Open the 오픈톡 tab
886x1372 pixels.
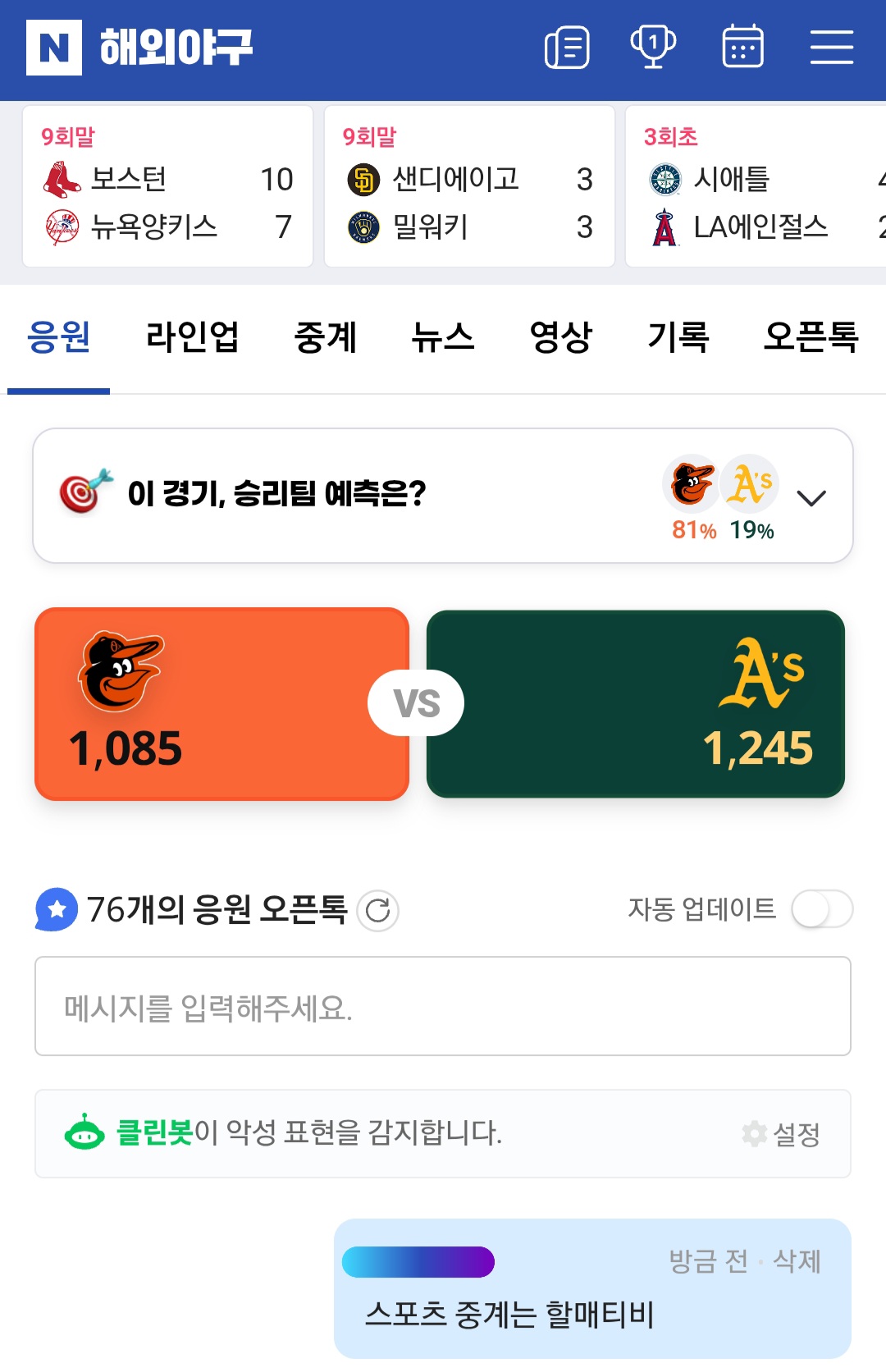coord(811,337)
